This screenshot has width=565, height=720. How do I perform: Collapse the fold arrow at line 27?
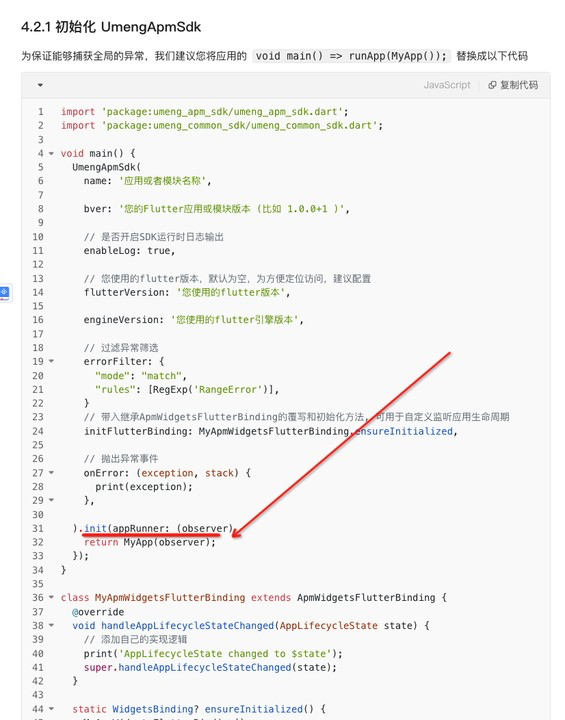tap(51, 472)
